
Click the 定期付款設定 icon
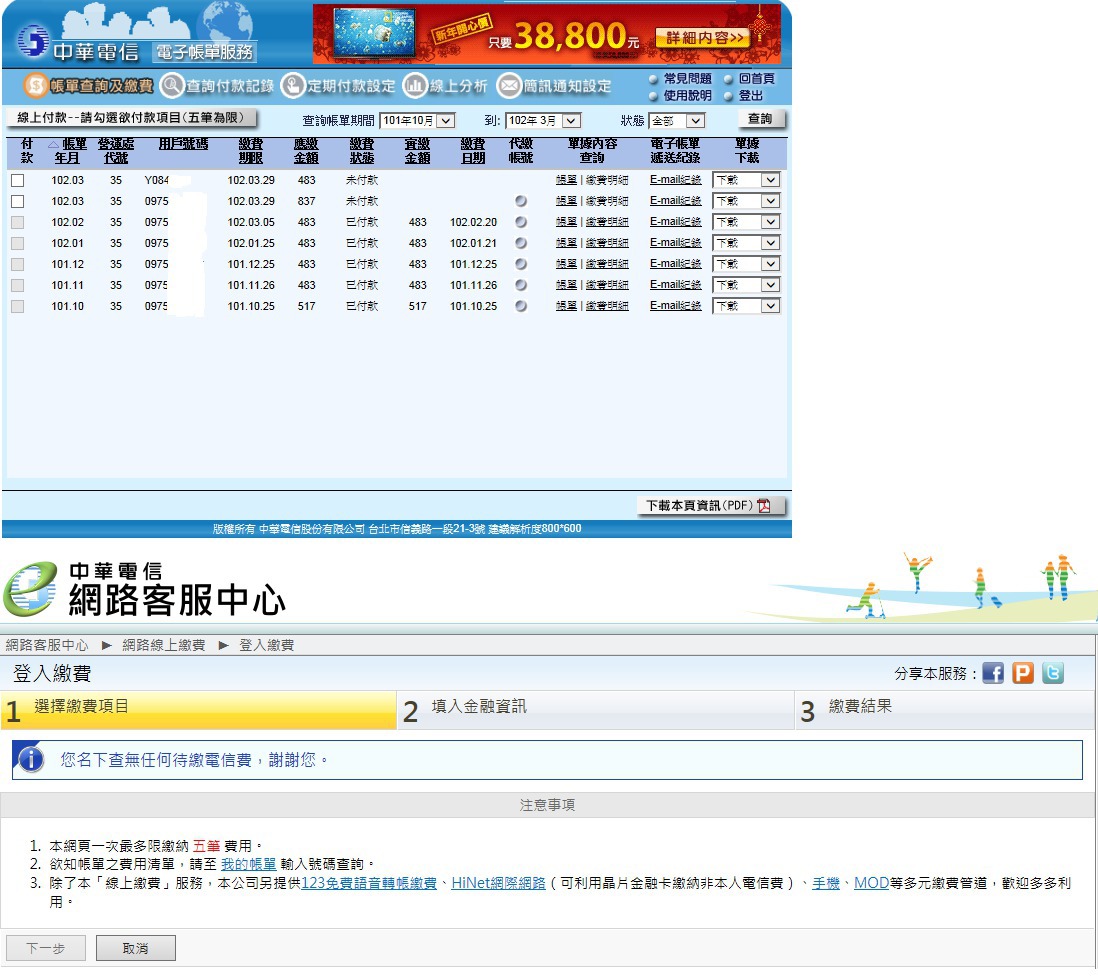[x=293, y=85]
